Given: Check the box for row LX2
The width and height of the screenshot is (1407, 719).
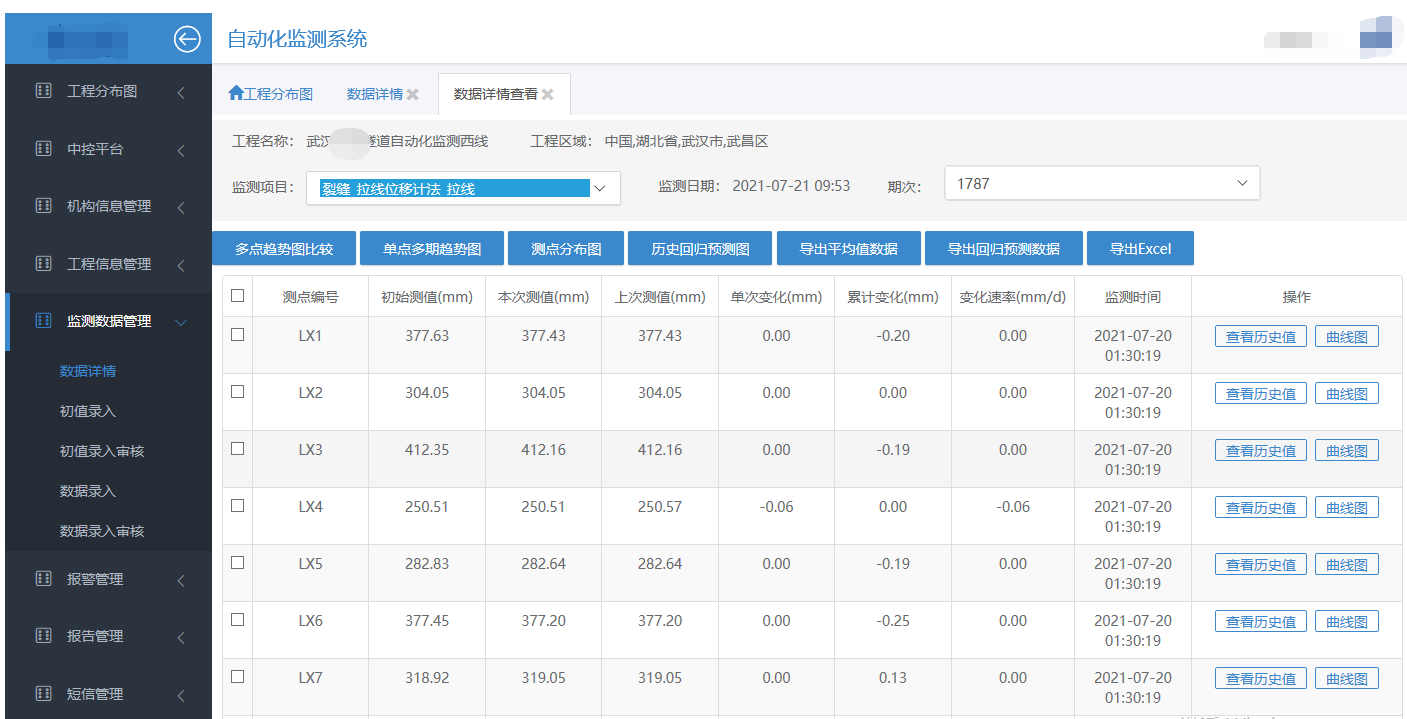Looking at the screenshot, I should [237, 392].
